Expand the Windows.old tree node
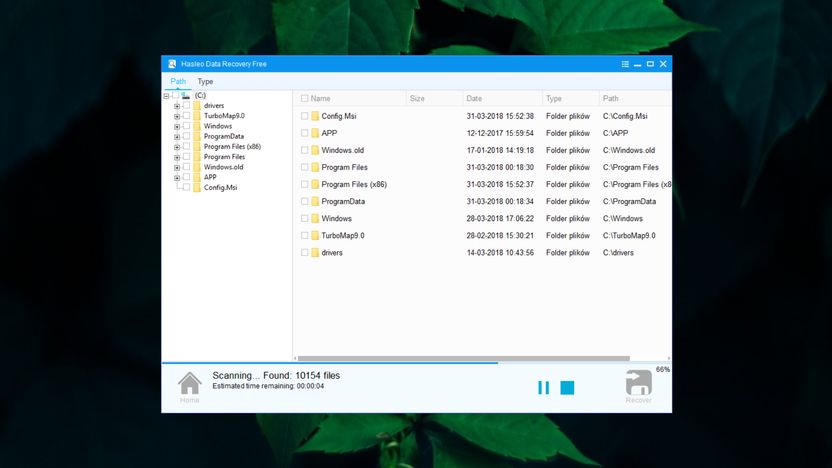The width and height of the screenshot is (832, 468). 177,168
